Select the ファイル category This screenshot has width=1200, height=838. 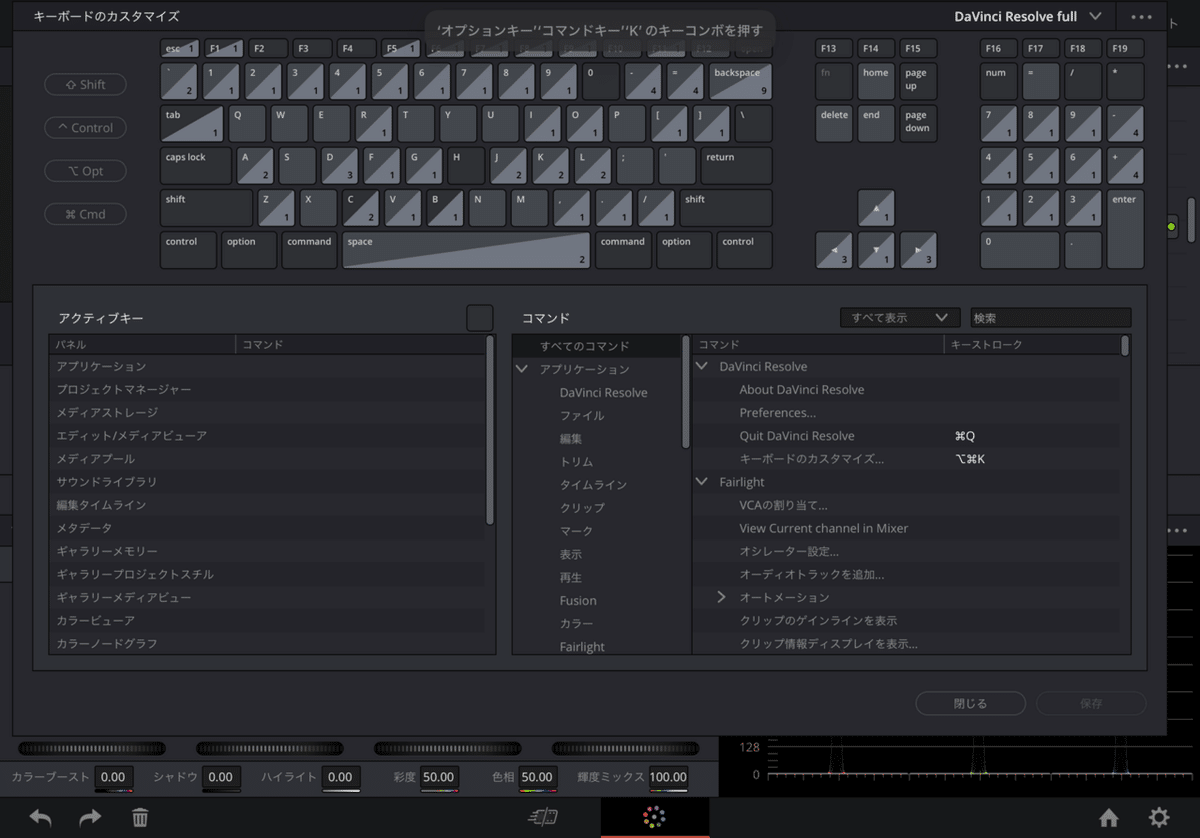click(x=582, y=415)
